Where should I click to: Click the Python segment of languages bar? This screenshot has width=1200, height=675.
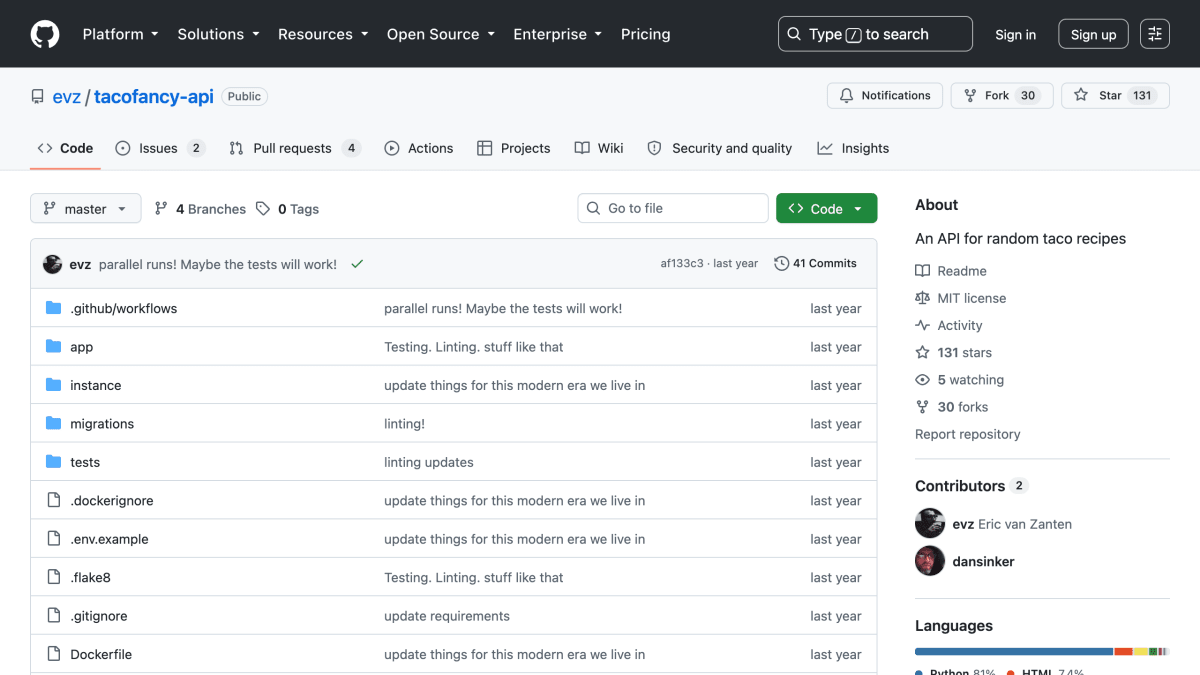point(1014,651)
